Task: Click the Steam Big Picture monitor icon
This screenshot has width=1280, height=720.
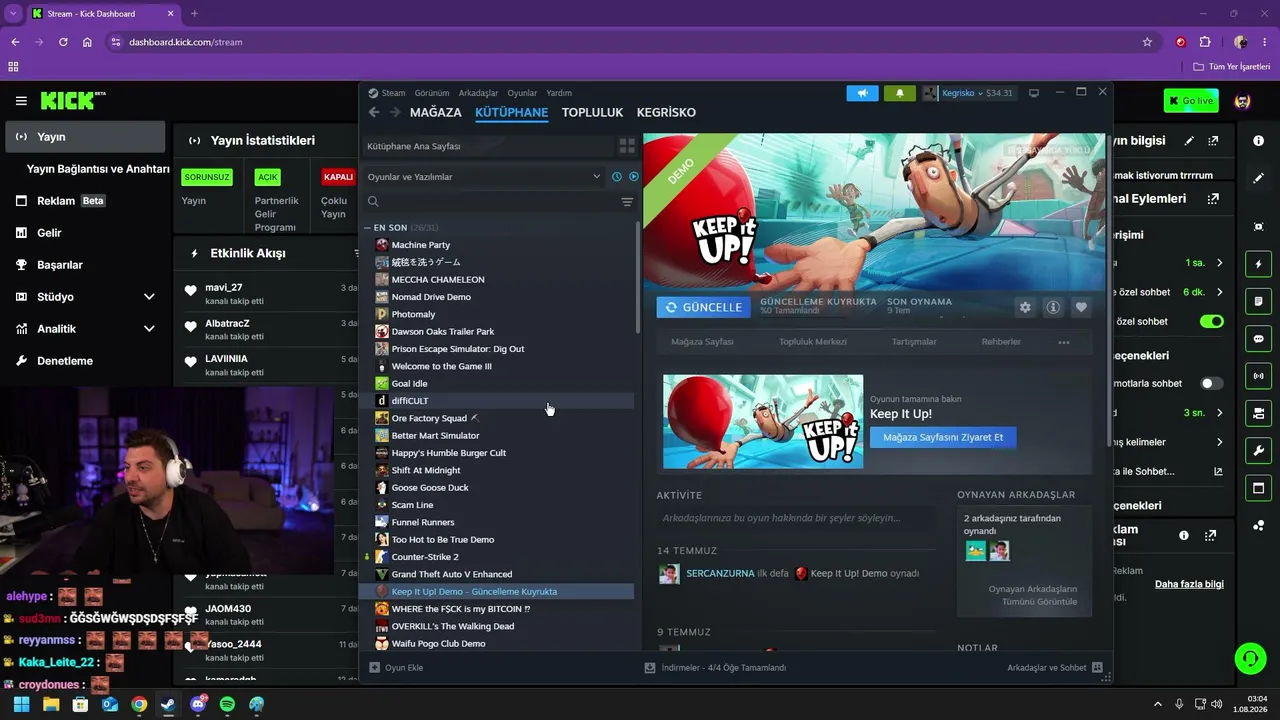Action: (x=1034, y=93)
